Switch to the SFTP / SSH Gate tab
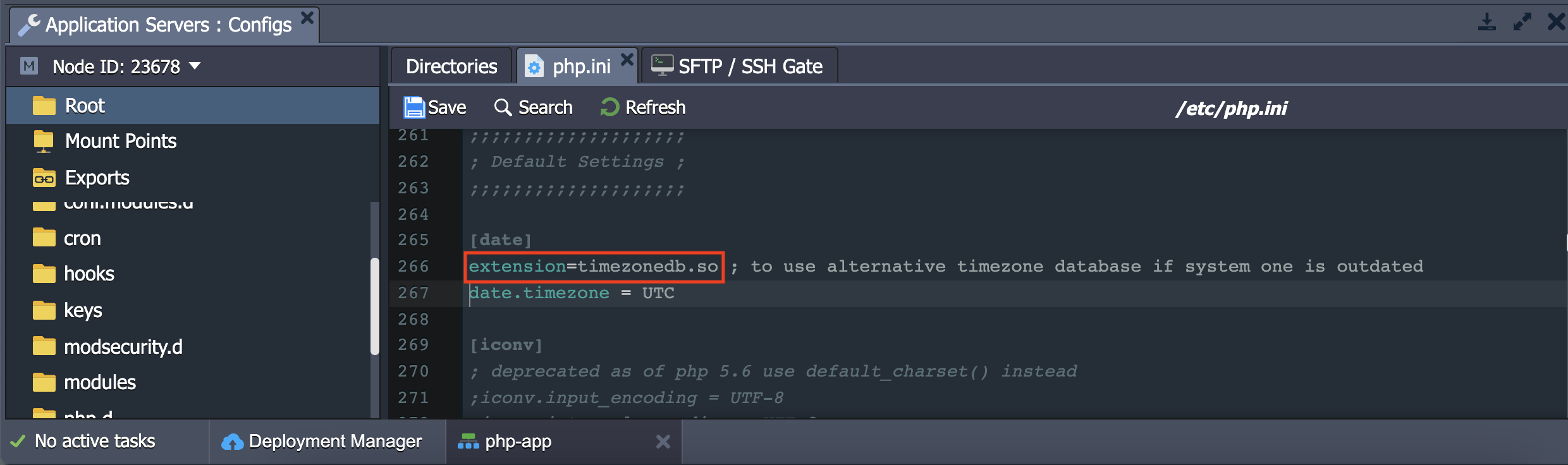 coord(739,66)
